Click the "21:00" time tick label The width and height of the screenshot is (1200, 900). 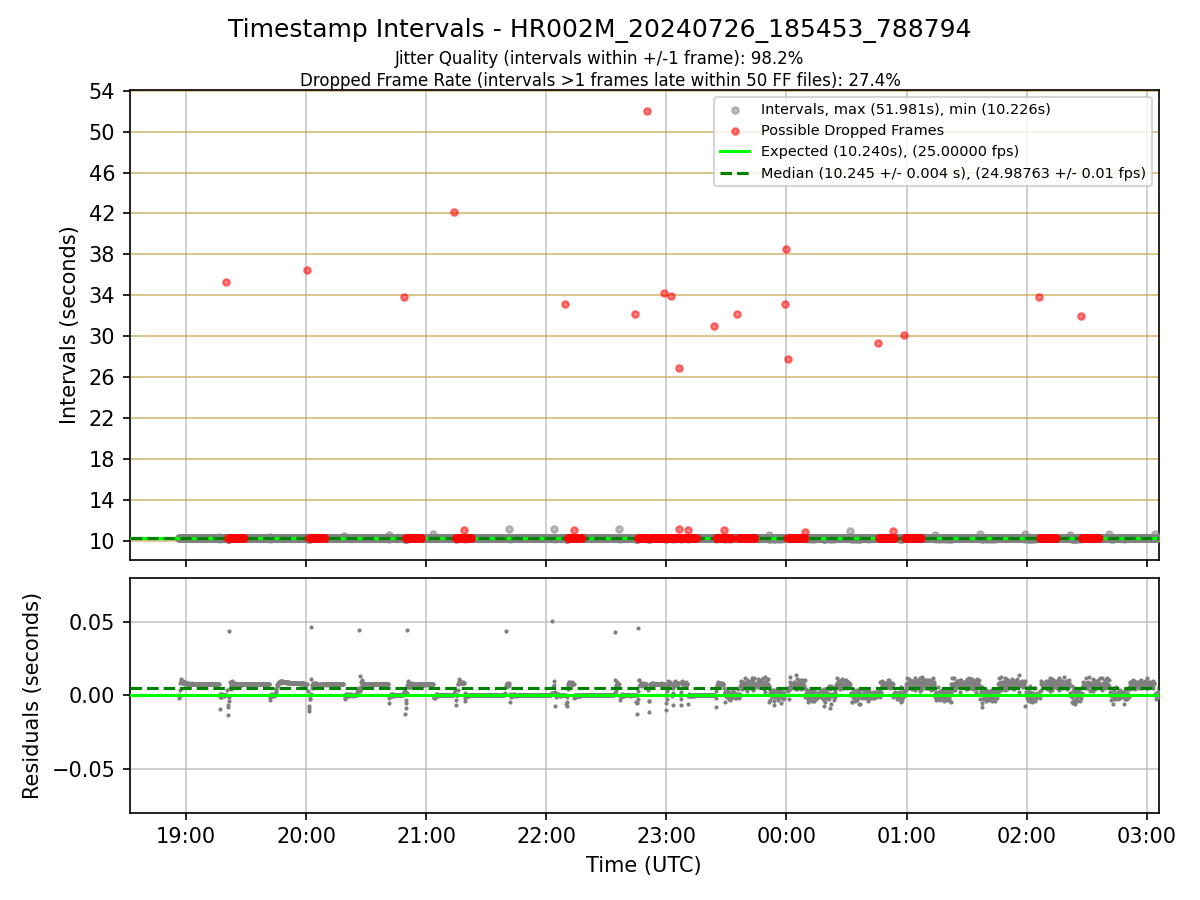(x=426, y=835)
